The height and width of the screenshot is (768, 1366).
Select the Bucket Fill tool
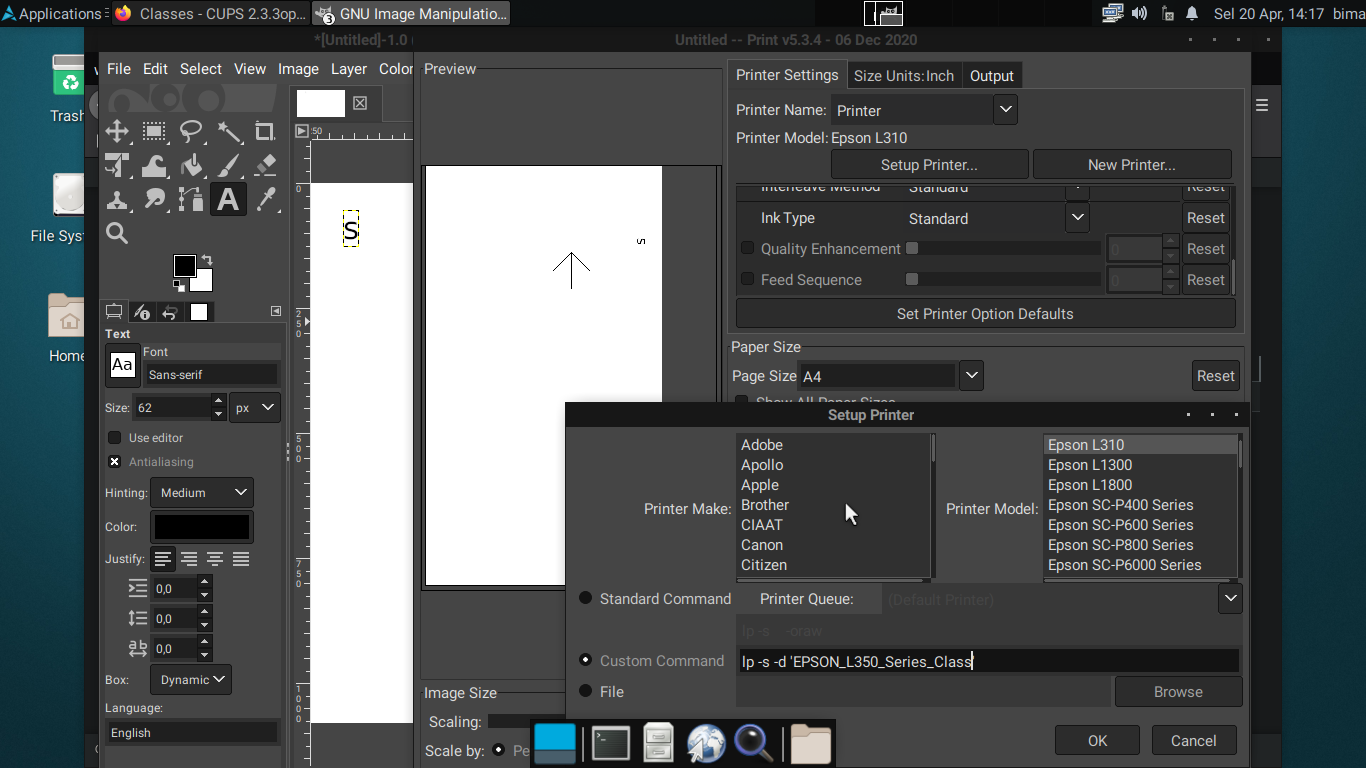click(x=191, y=166)
